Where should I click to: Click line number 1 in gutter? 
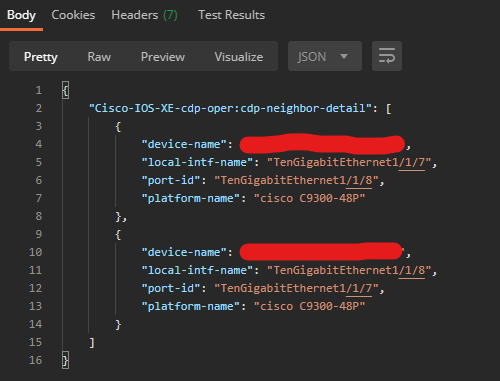[39, 90]
